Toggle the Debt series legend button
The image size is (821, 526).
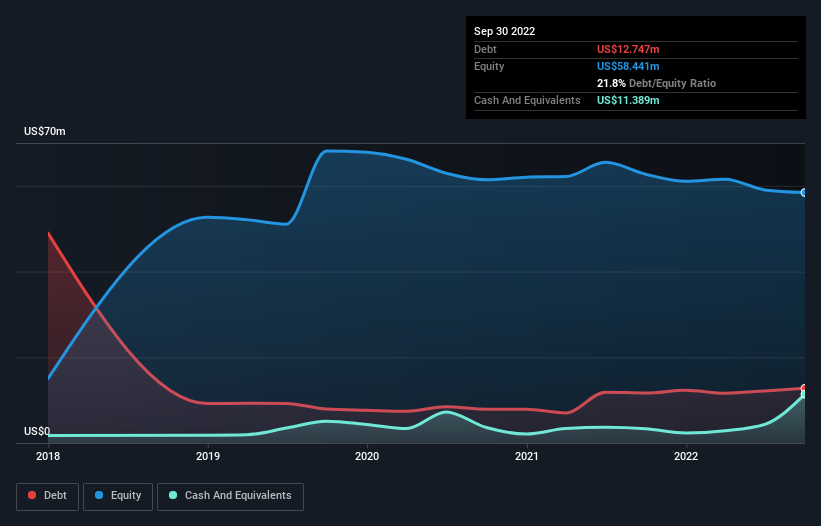[x=48, y=496]
